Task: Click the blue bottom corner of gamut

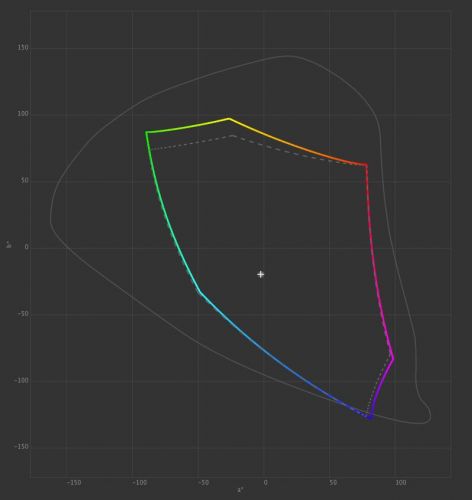Action: tap(370, 417)
